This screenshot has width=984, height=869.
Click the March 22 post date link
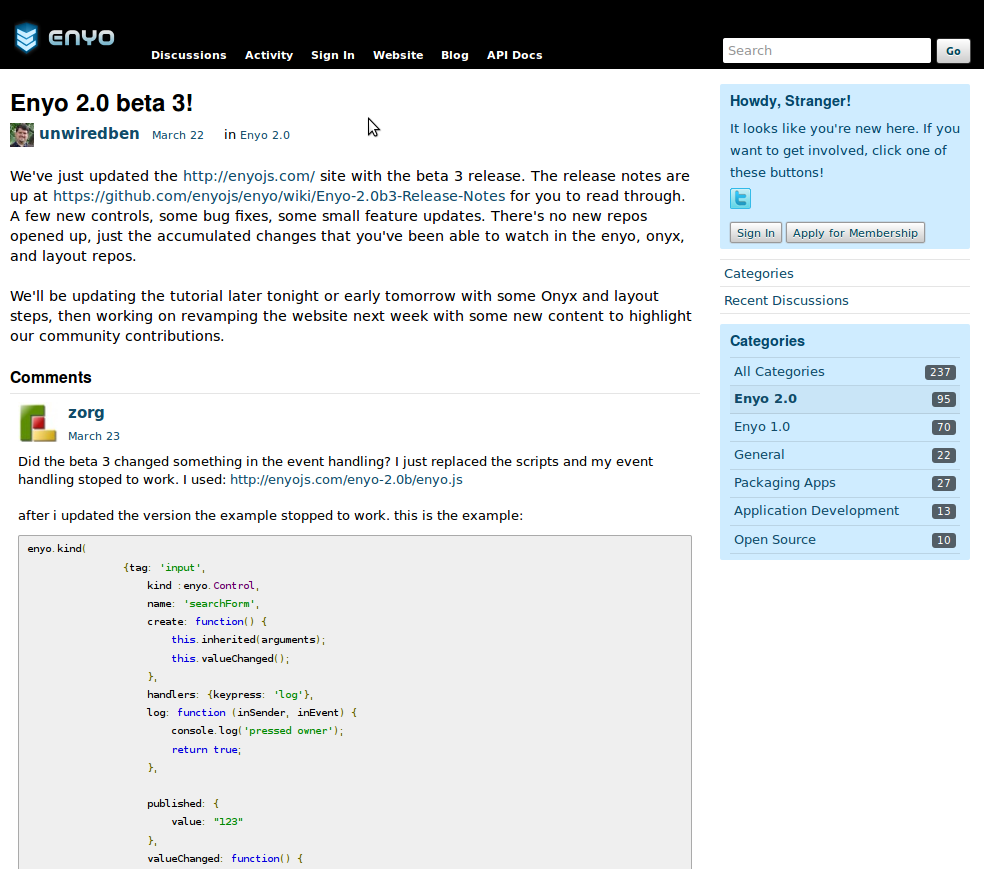pyautogui.click(x=178, y=135)
